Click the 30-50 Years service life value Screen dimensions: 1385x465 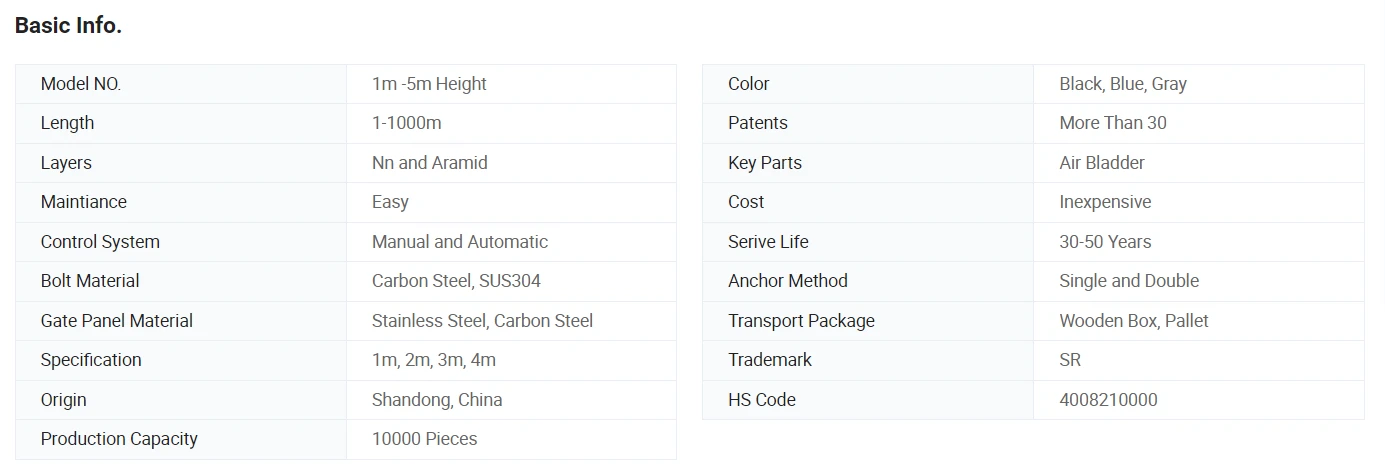tap(1105, 242)
